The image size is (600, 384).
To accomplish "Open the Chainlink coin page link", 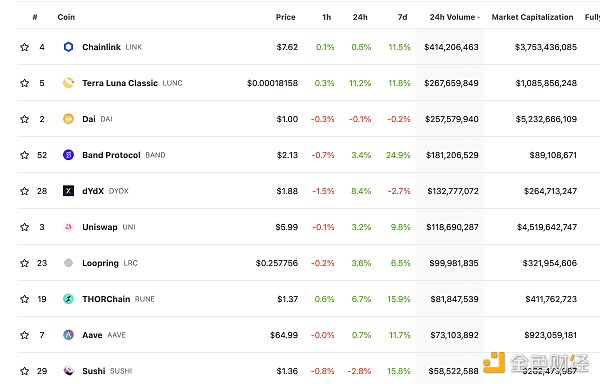I will [x=101, y=47].
